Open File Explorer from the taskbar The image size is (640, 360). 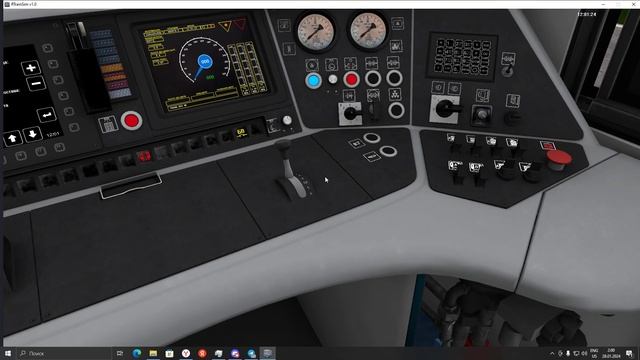click(x=153, y=353)
